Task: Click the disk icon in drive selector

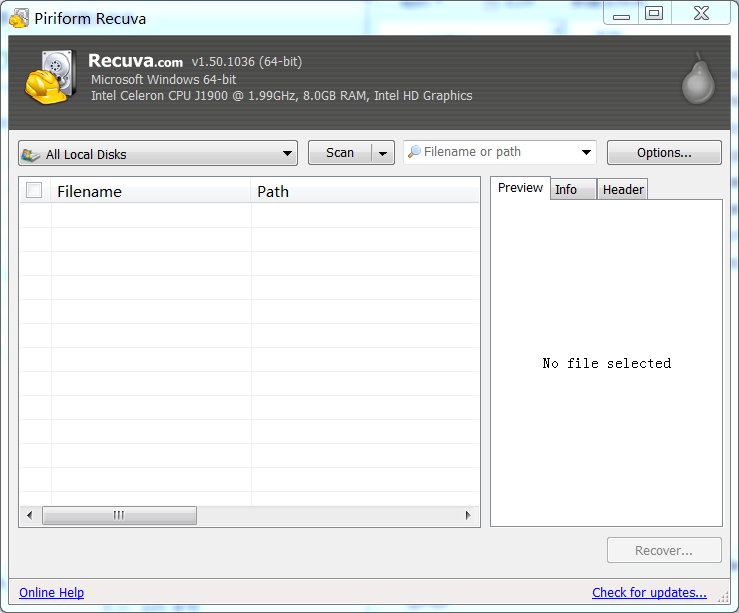Action: tap(31, 154)
